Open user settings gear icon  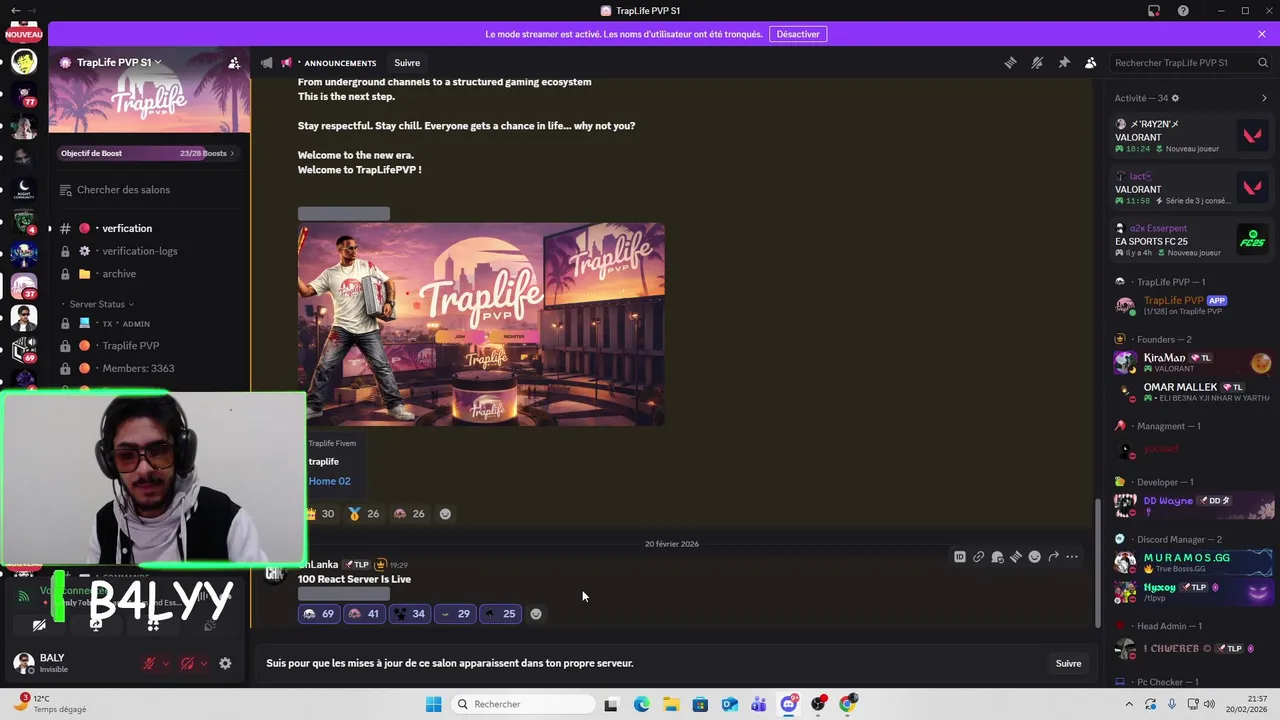tap(225, 663)
